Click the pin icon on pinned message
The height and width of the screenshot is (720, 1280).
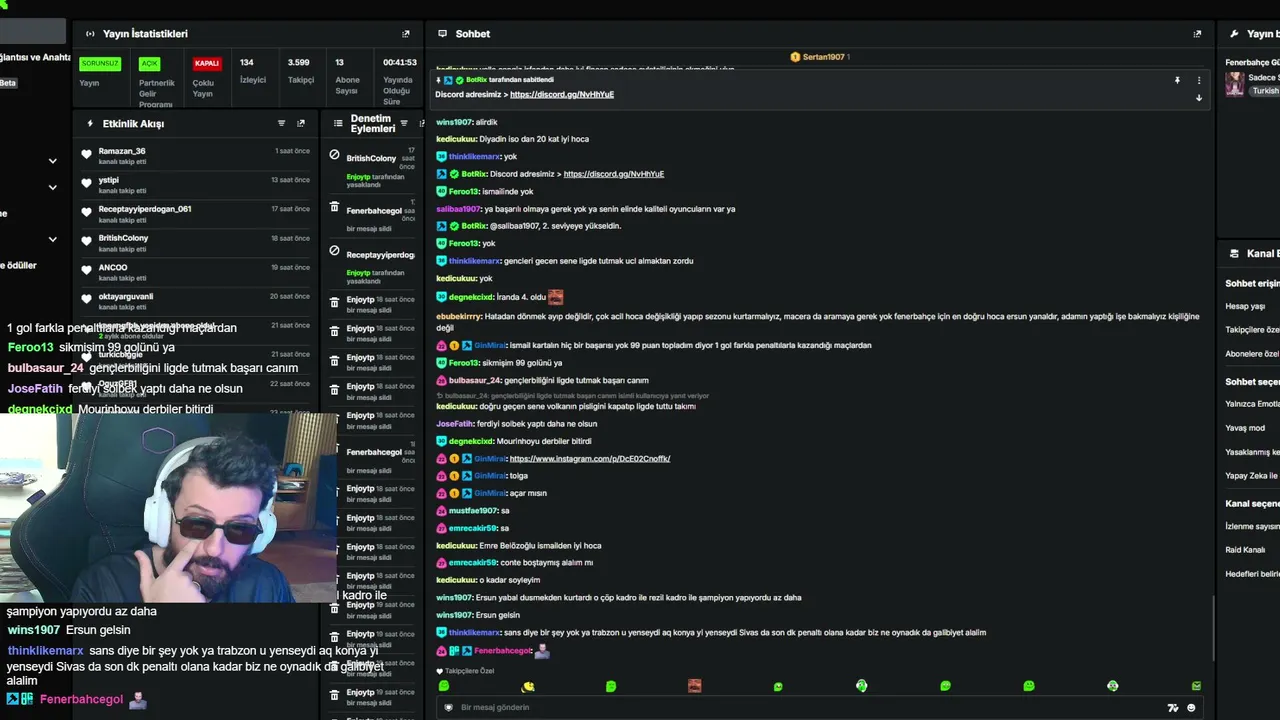[x=1177, y=80]
